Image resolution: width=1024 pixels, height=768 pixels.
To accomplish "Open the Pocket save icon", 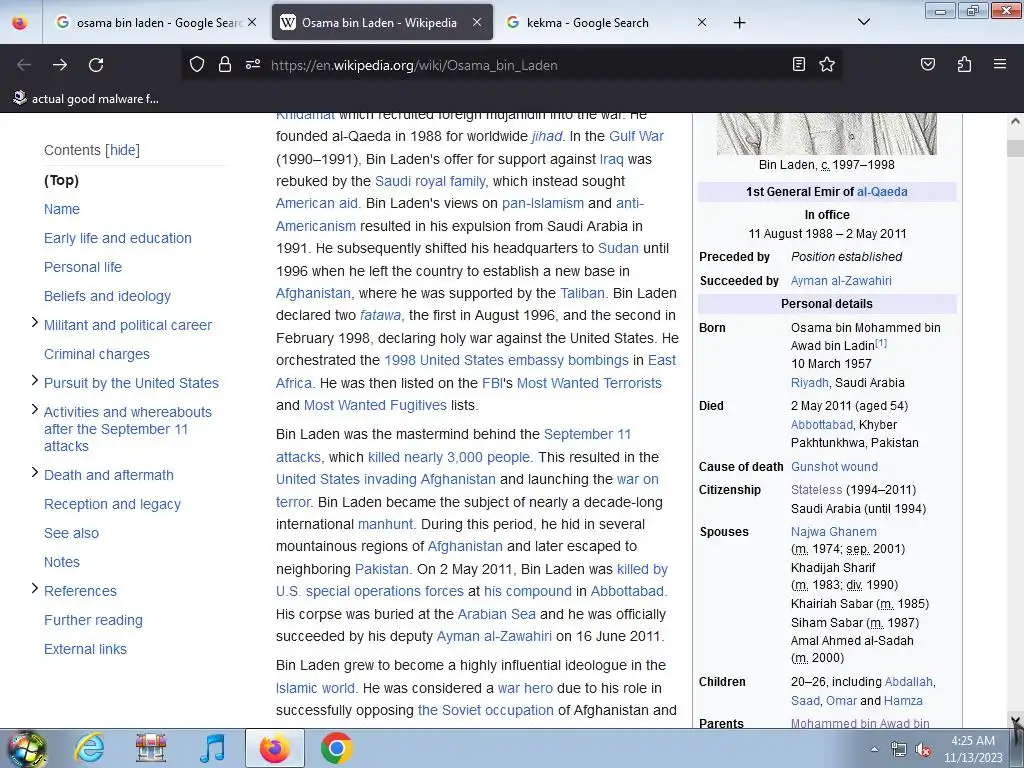I will [x=927, y=64].
